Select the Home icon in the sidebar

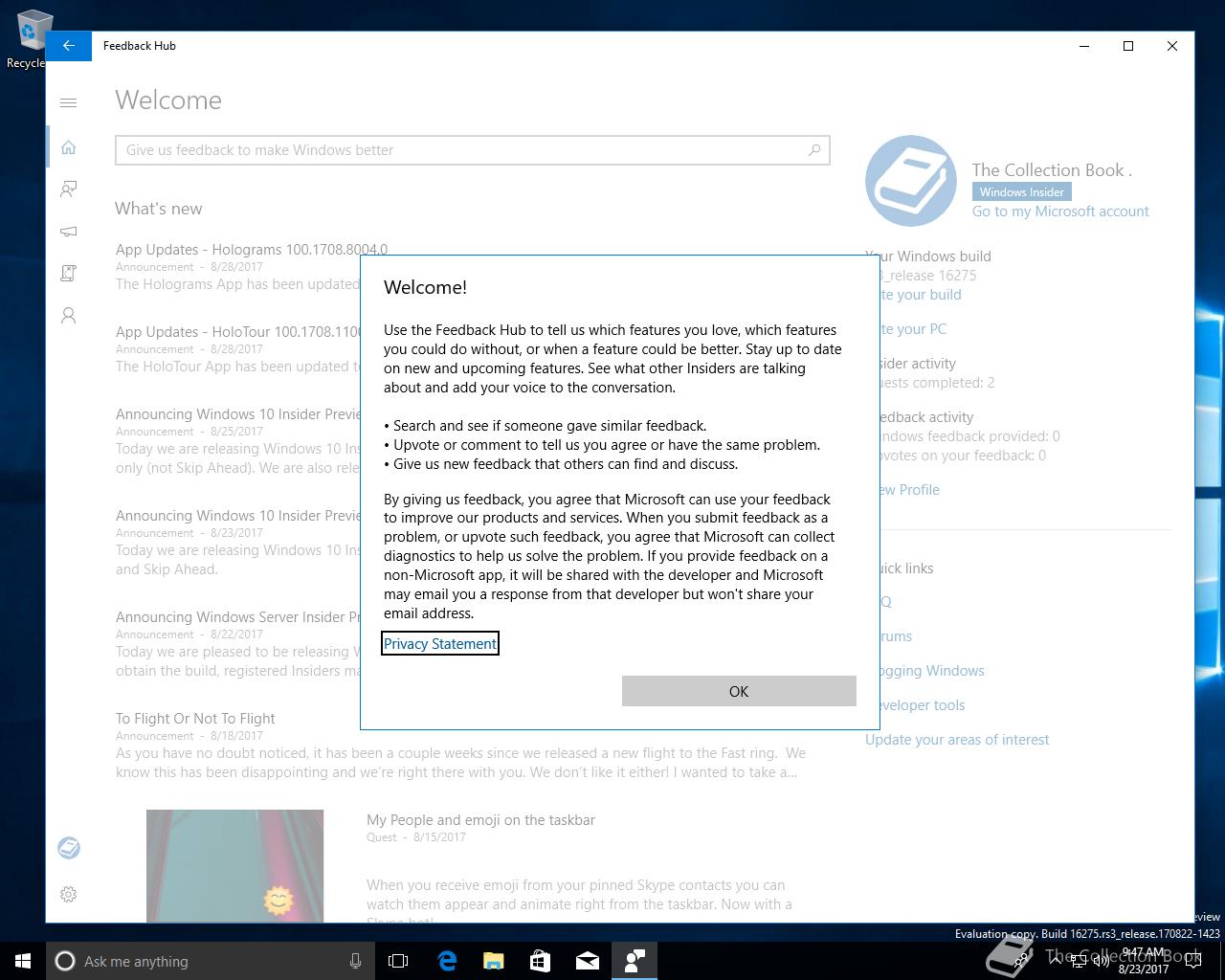coord(69,147)
